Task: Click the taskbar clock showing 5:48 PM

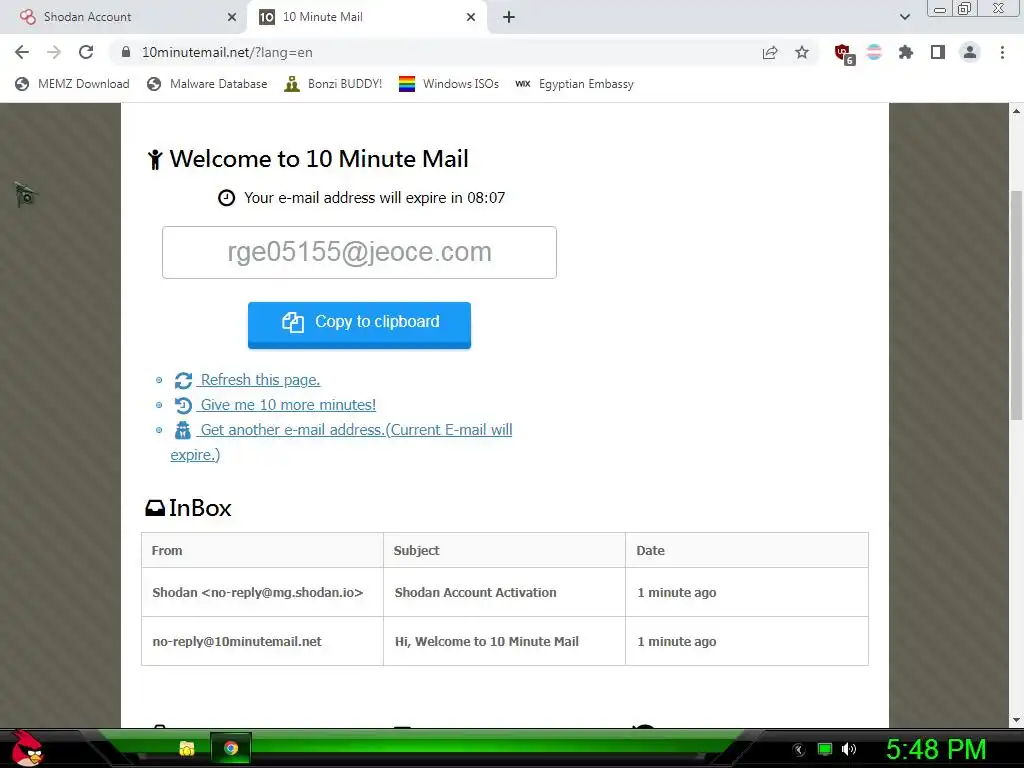Action: (936, 749)
